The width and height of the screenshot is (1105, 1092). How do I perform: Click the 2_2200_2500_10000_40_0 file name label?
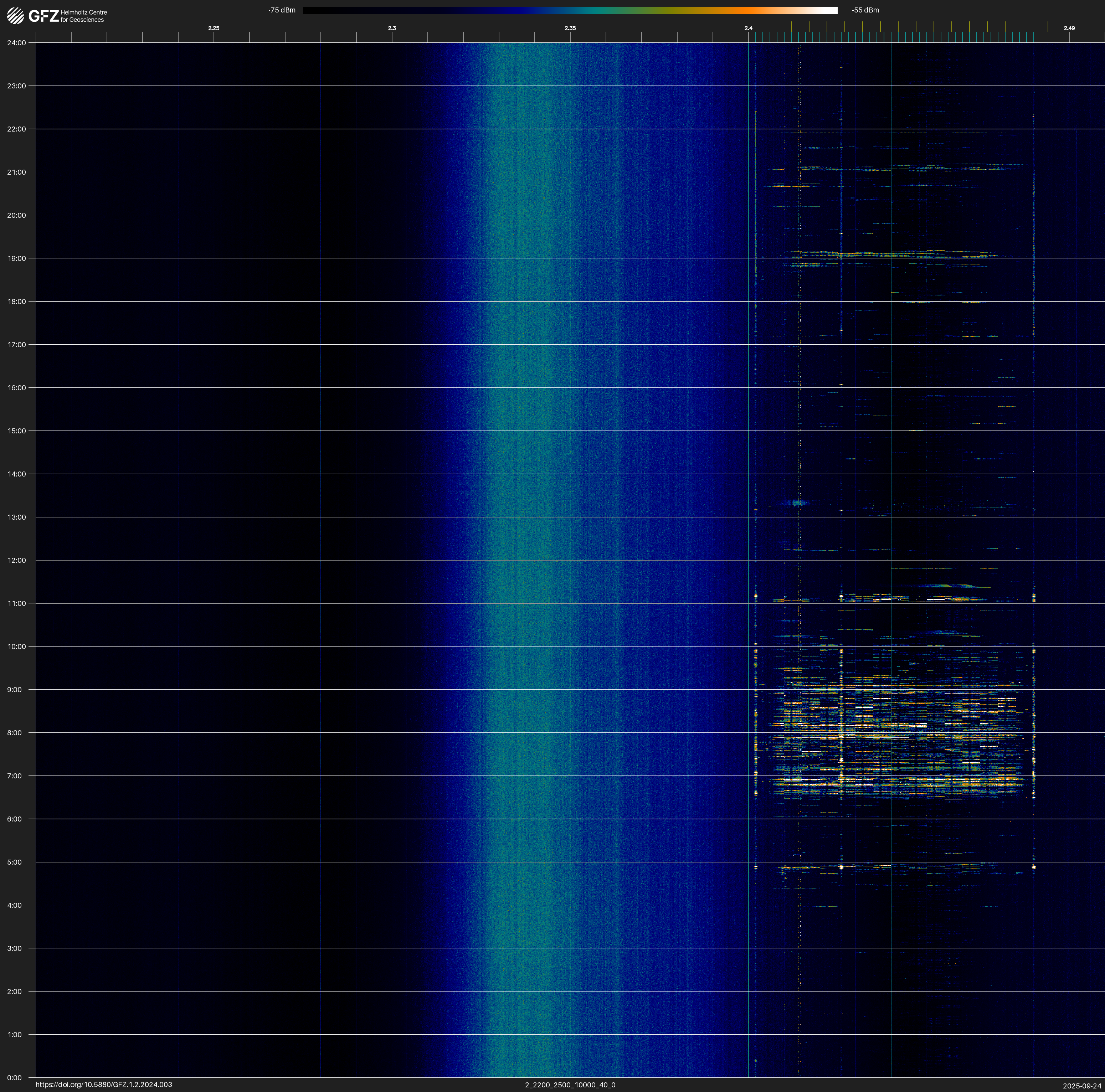pos(570,1085)
